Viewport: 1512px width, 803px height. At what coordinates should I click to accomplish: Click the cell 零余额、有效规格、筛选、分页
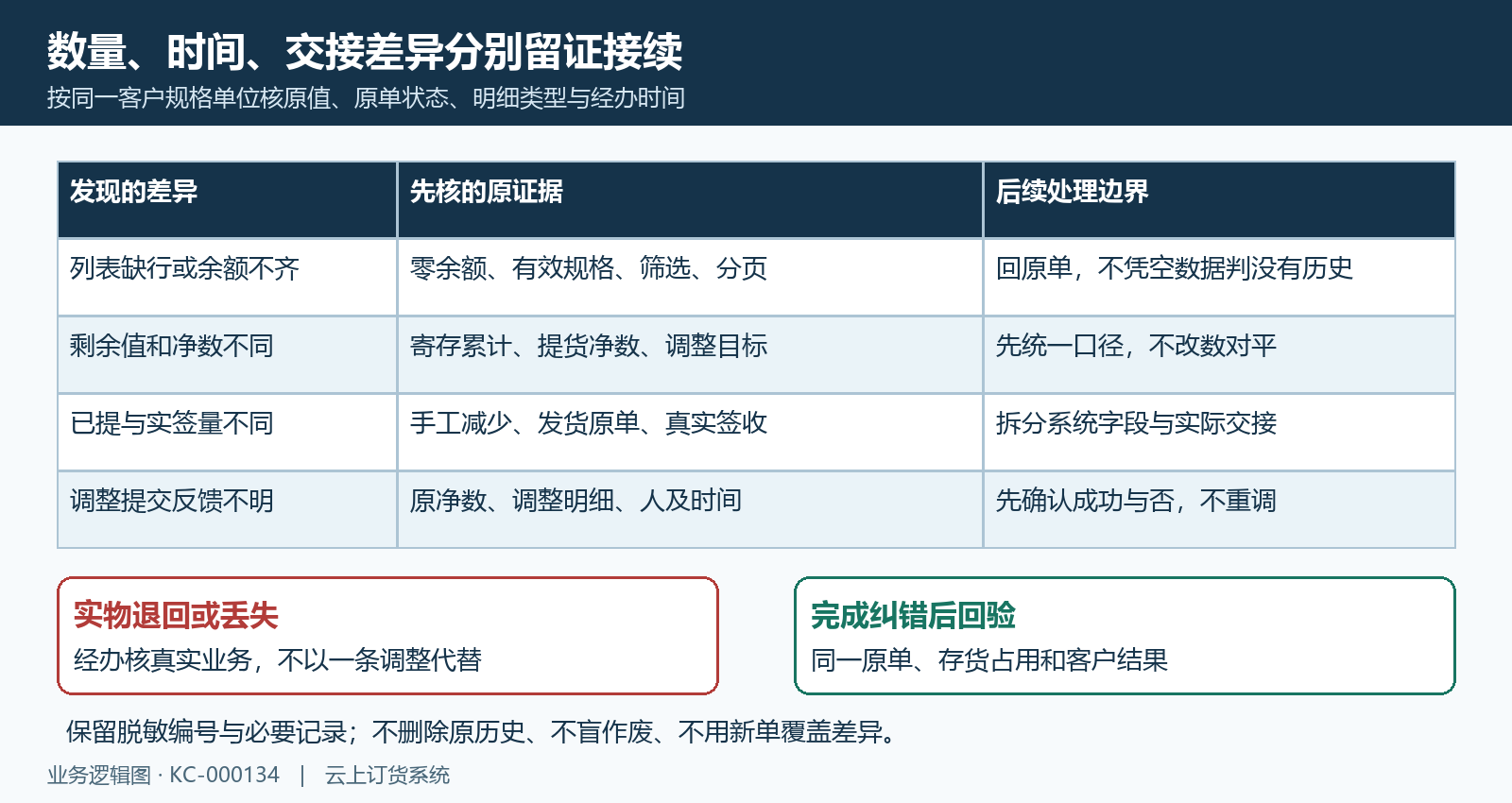coord(690,277)
